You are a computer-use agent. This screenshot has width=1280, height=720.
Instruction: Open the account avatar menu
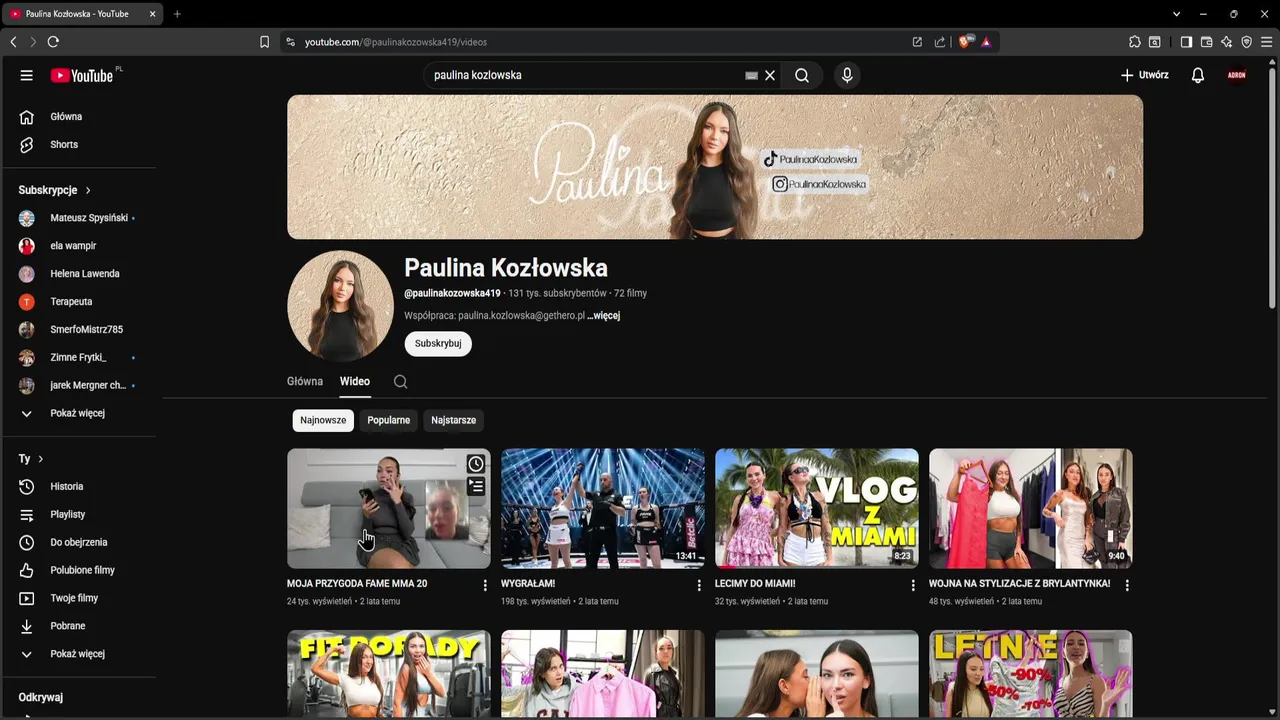tap(1237, 75)
